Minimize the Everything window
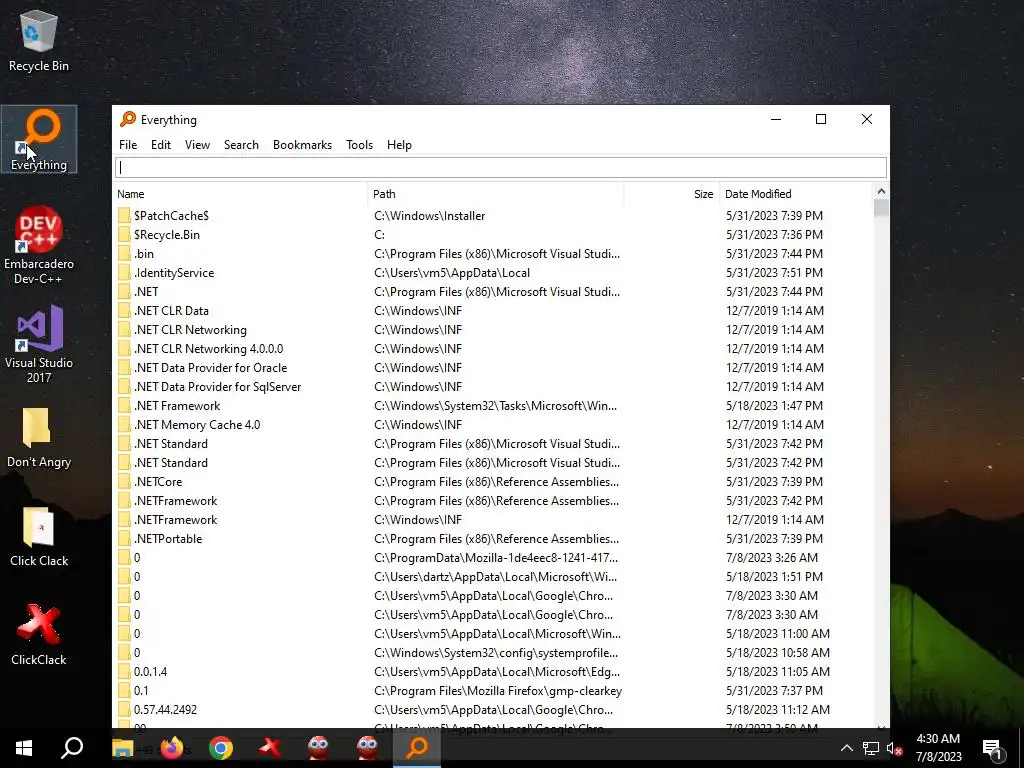 tap(776, 119)
